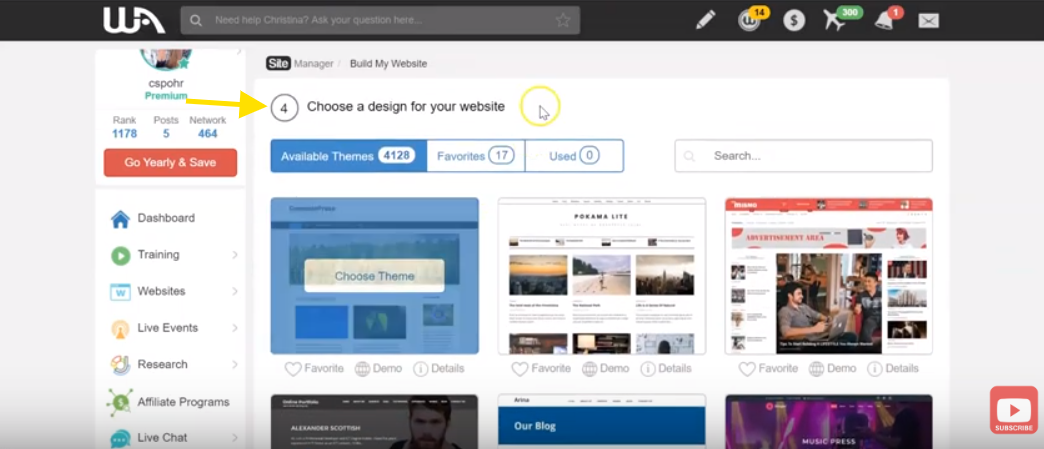The width and height of the screenshot is (1044, 449).
Task: Open the Affiliate Programs menu item
Action: [x=183, y=402]
